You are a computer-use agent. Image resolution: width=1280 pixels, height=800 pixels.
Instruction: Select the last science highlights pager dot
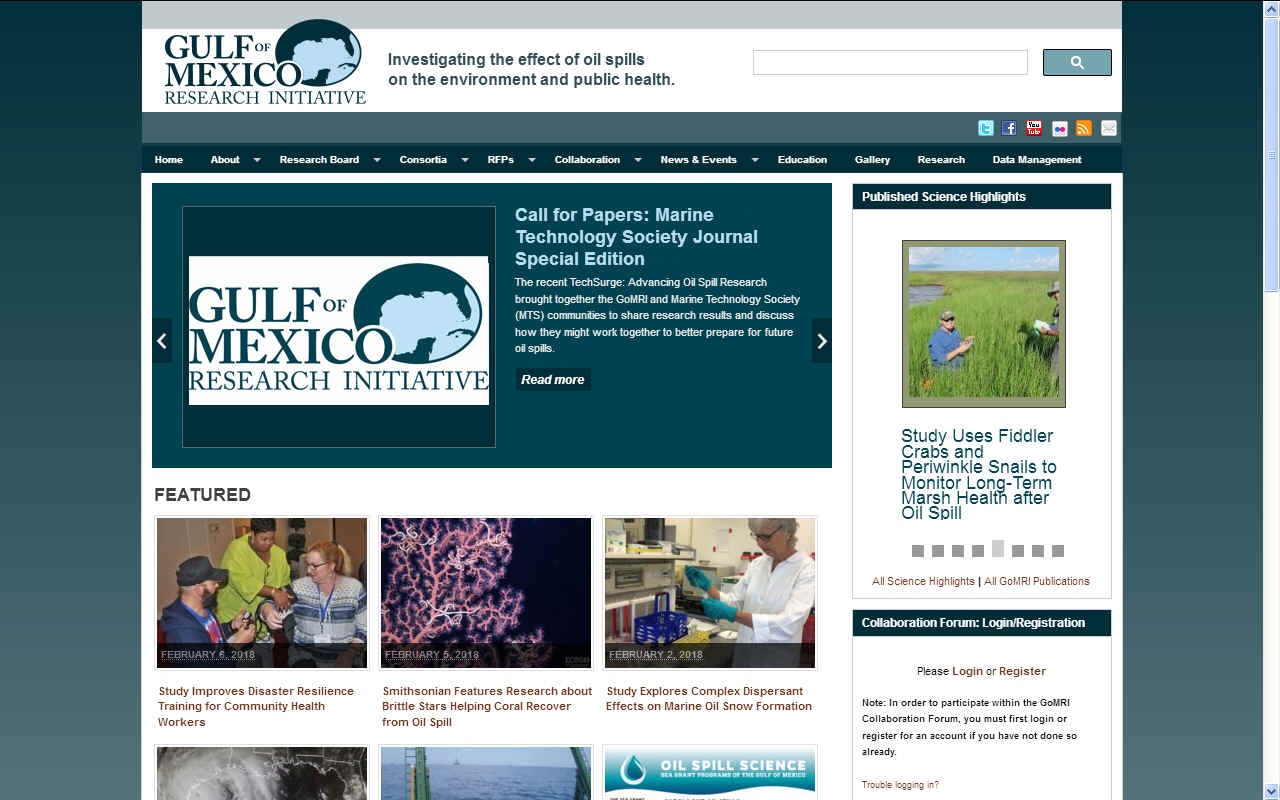[1058, 551]
